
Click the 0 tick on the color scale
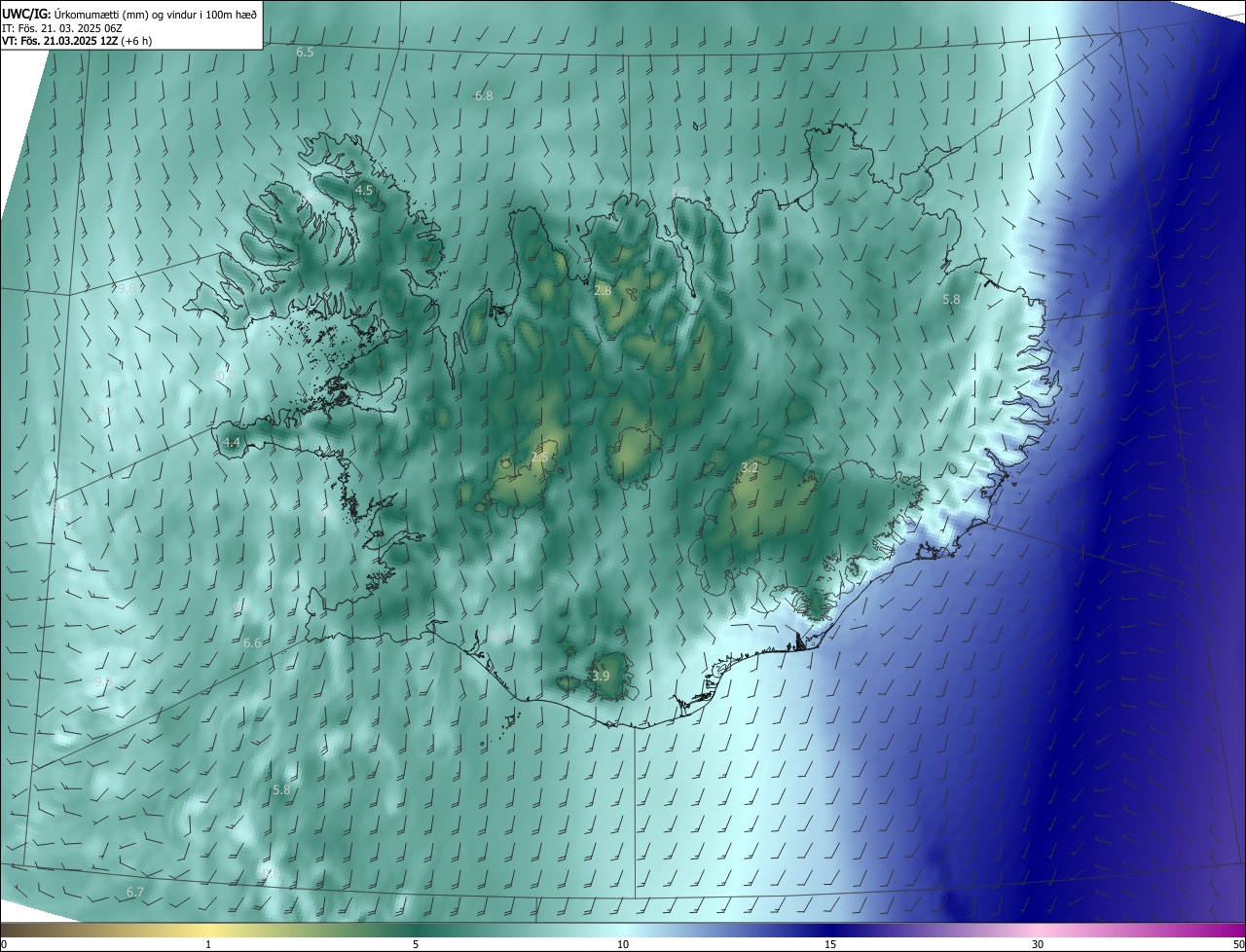tap(4, 945)
